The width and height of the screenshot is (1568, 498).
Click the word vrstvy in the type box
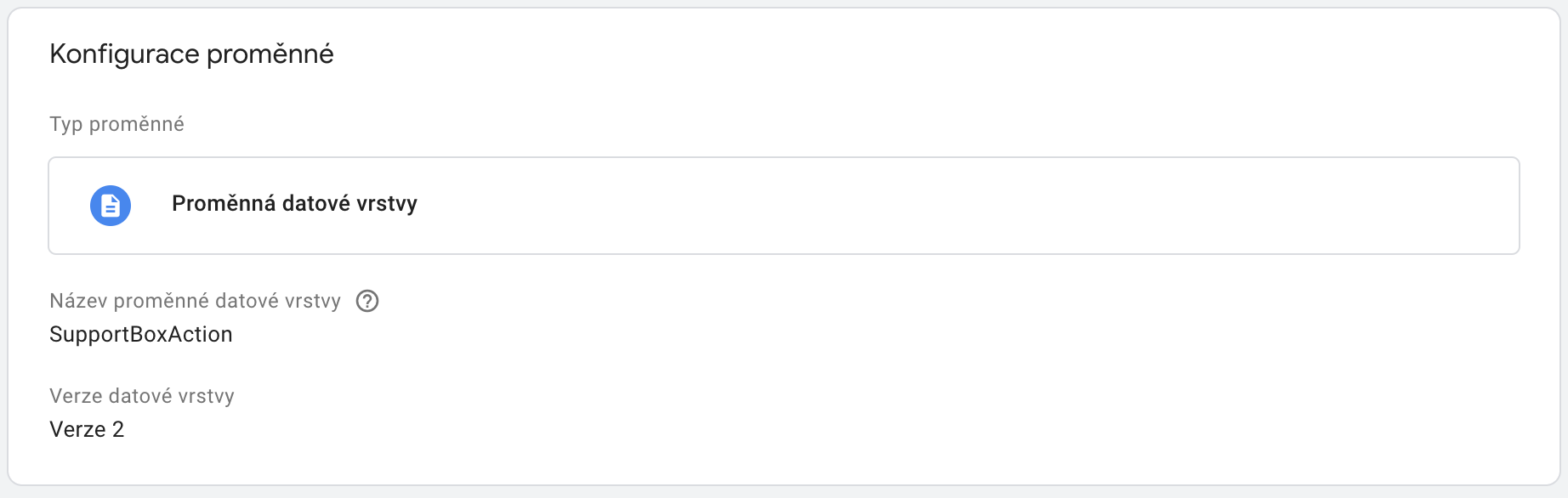click(x=387, y=204)
